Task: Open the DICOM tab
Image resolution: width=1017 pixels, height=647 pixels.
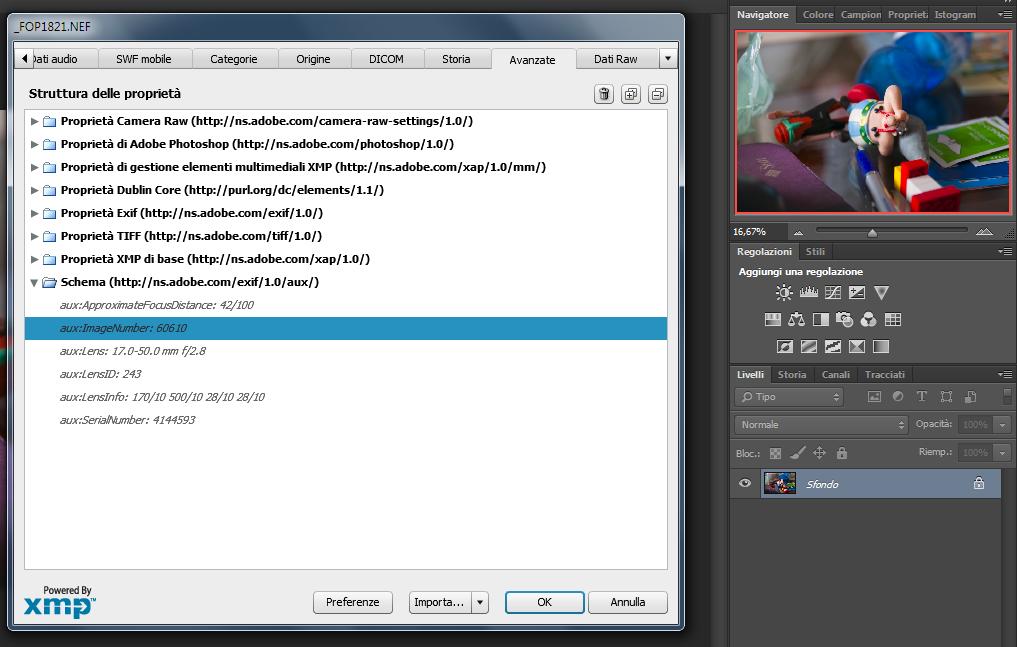Action: pyautogui.click(x=386, y=59)
